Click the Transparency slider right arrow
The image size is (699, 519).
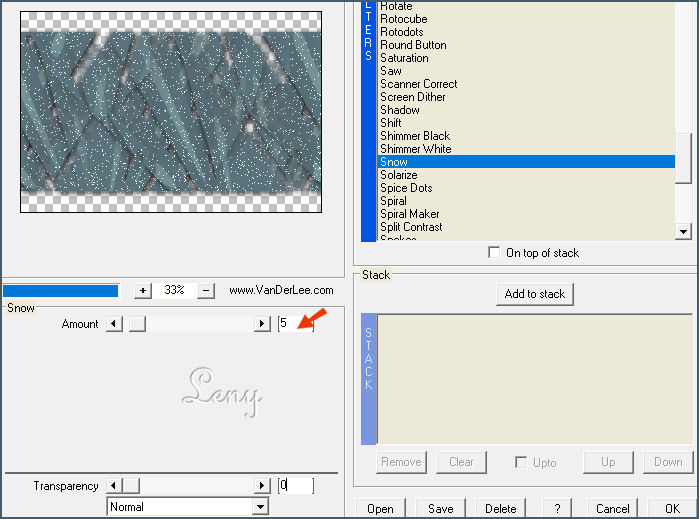pos(263,486)
